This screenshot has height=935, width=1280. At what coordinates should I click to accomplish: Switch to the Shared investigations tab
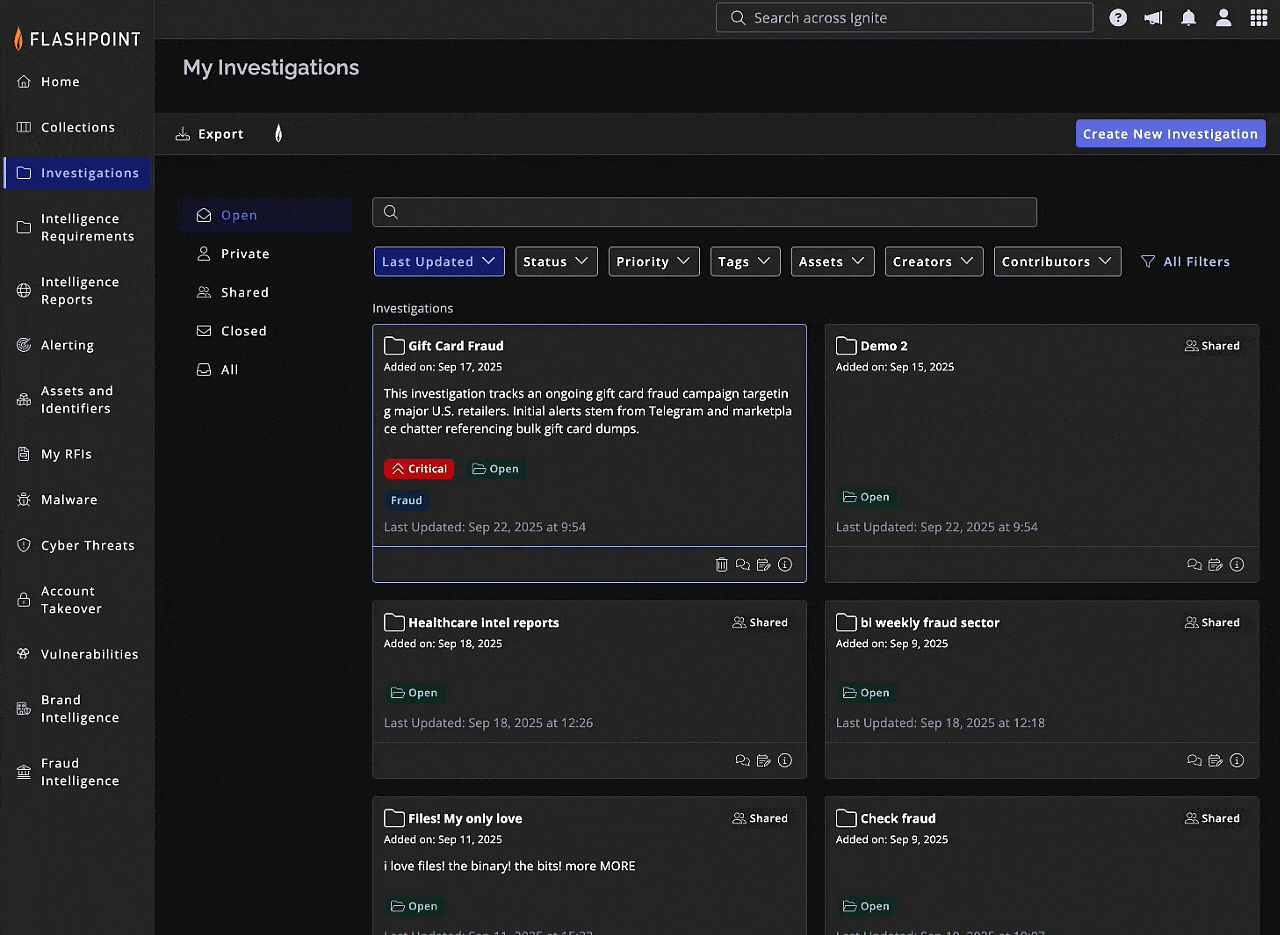(244, 293)
